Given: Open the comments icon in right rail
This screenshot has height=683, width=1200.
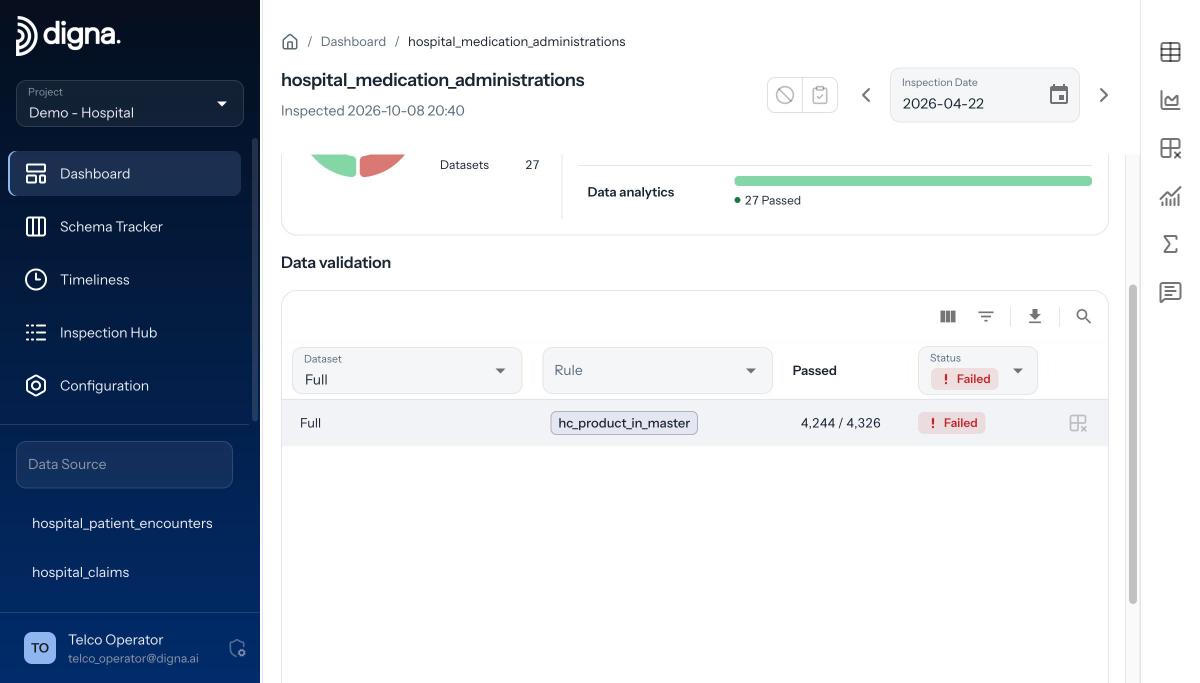Looking at the screenshot, I should pyautogui.click(x=1170, y=292).
